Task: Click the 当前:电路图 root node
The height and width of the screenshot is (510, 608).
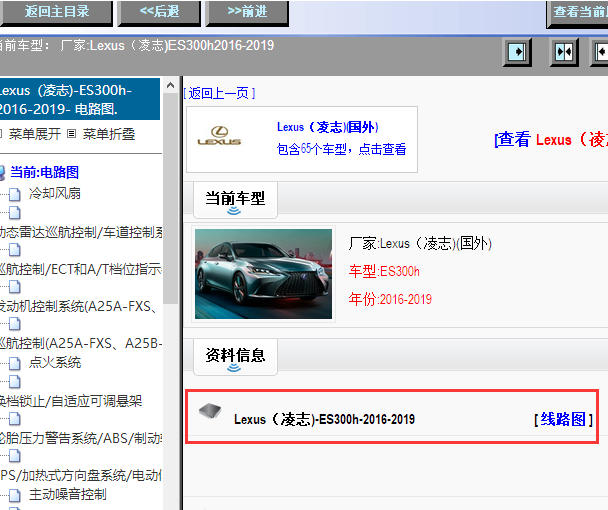Action: tap(44, 172)
